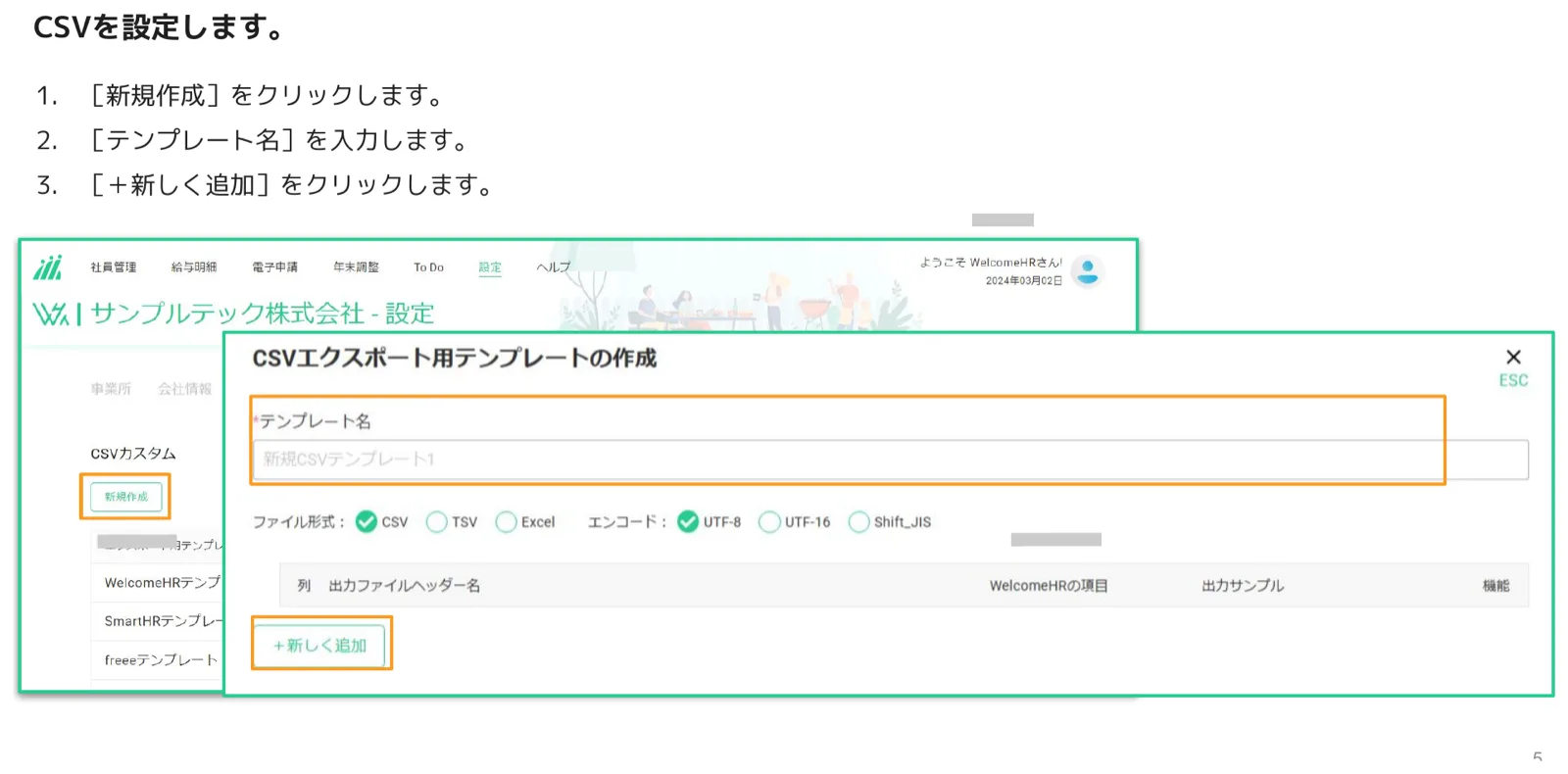The image size is (1568, 774).
Task: Click the CSVカスタム section label
Action: [x=133, y=454]
